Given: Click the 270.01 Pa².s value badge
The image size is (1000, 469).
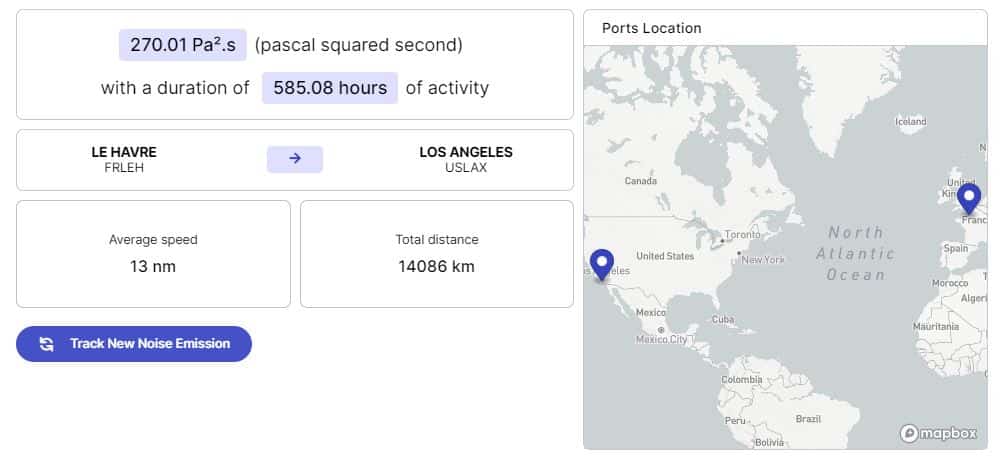Looking at the screenshot, I should pos(182,45).
